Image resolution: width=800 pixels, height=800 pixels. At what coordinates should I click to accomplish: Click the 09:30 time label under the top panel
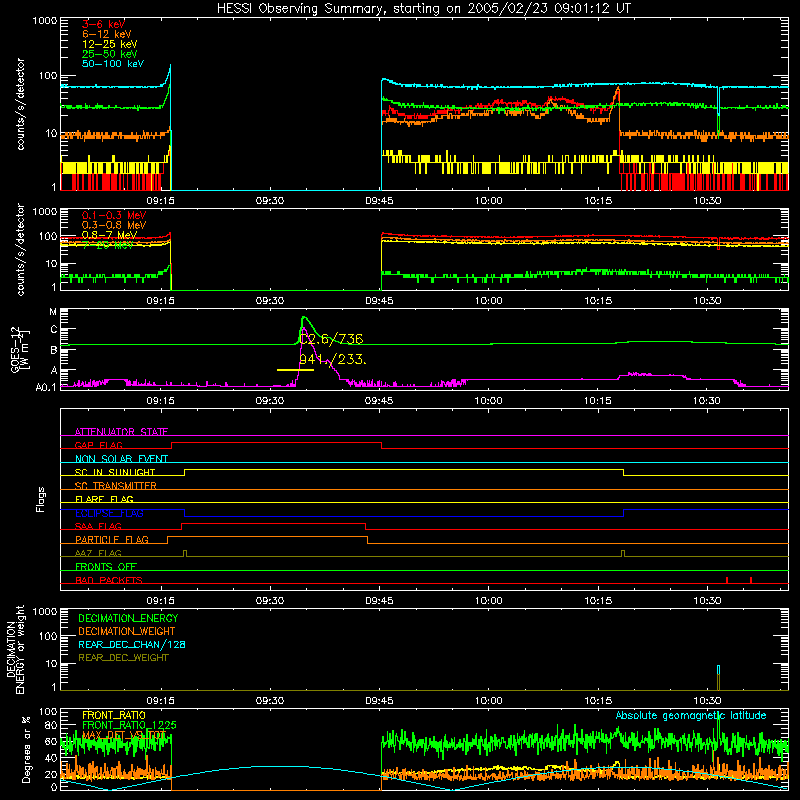[x=270, y=201]
